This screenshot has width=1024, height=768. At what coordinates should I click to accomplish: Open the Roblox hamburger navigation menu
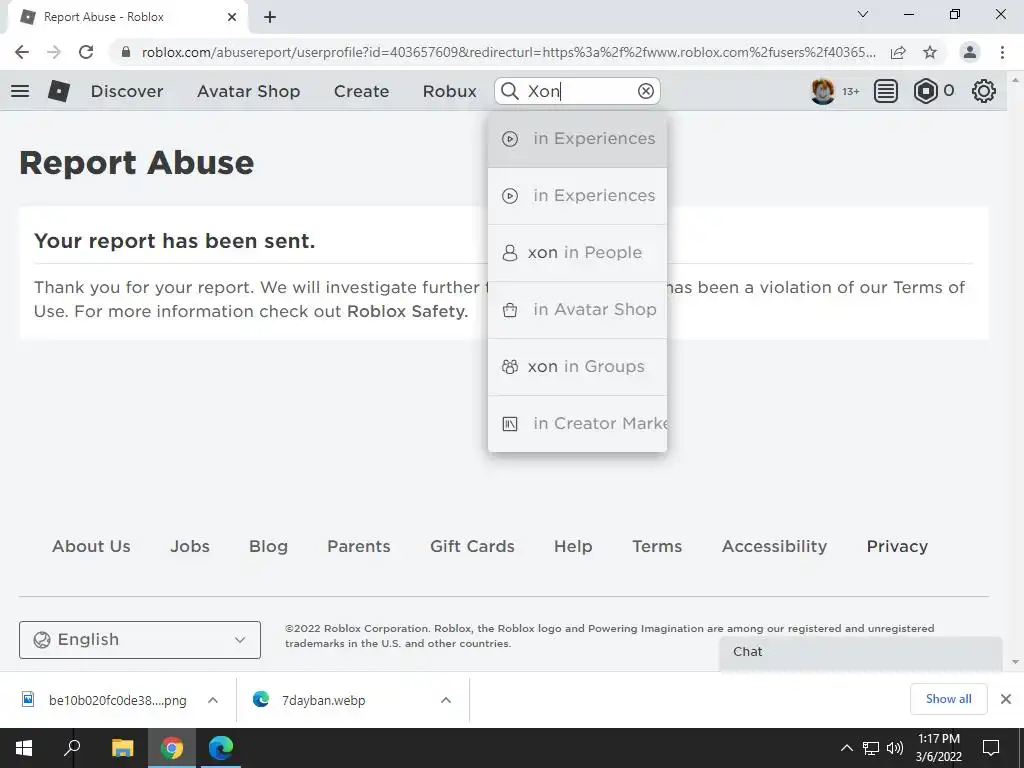click(20, 91)
